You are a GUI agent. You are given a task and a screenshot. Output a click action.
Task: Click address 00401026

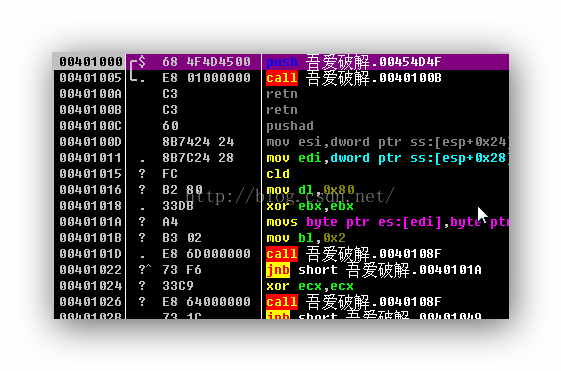pyautogui.click(x=91, y=302)
